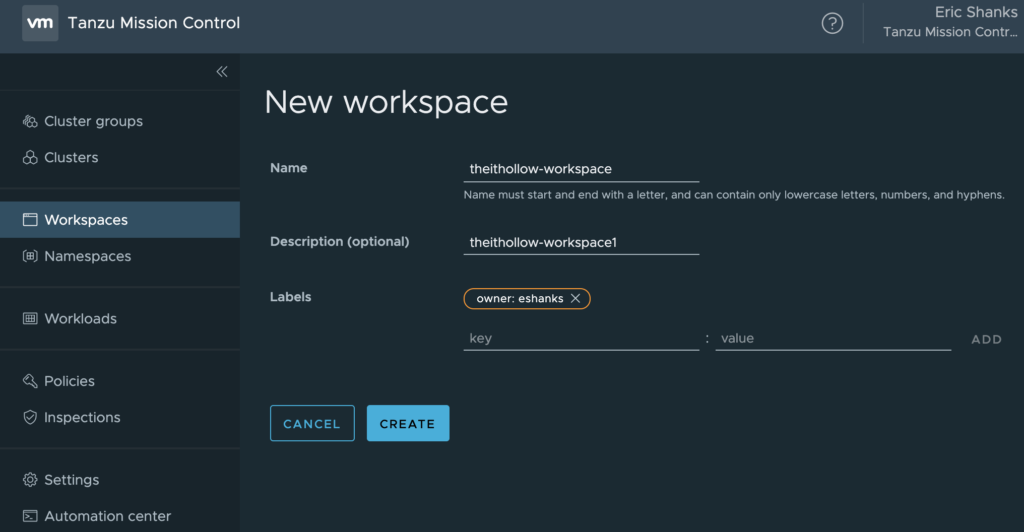This screenshot has height=532, width=1024.
Task: Remove the owner: eshanks label
Action: click(575, 299)
